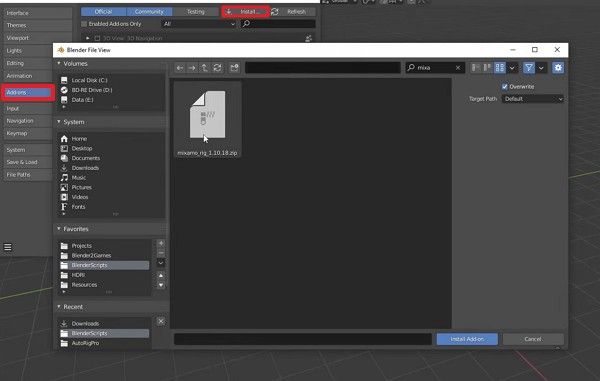Toggle the options gear panel
Image resolution: width=600 pixels, height=381 pixels.
pos(558,68)
